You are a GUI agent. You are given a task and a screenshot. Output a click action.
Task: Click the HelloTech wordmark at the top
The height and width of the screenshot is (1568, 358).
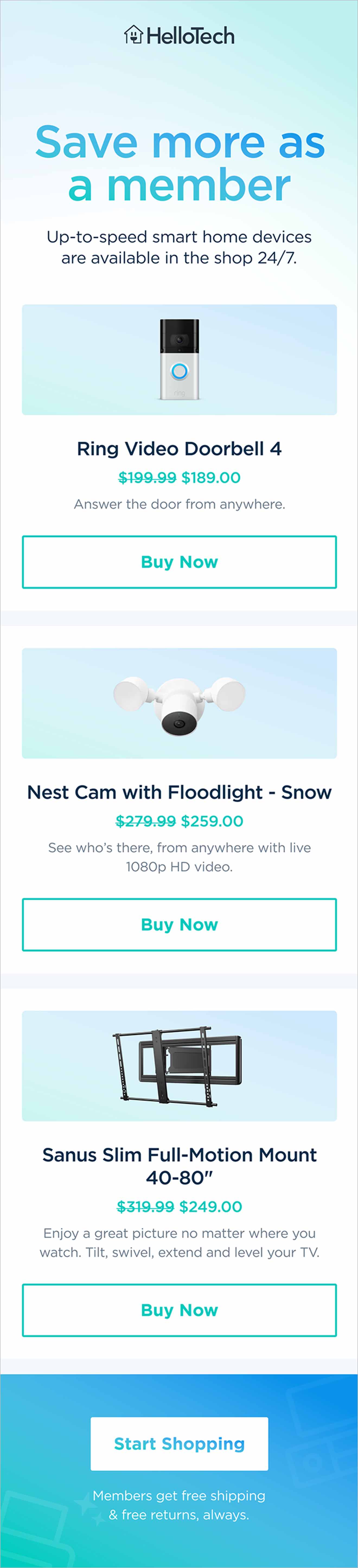pos(190,36)
